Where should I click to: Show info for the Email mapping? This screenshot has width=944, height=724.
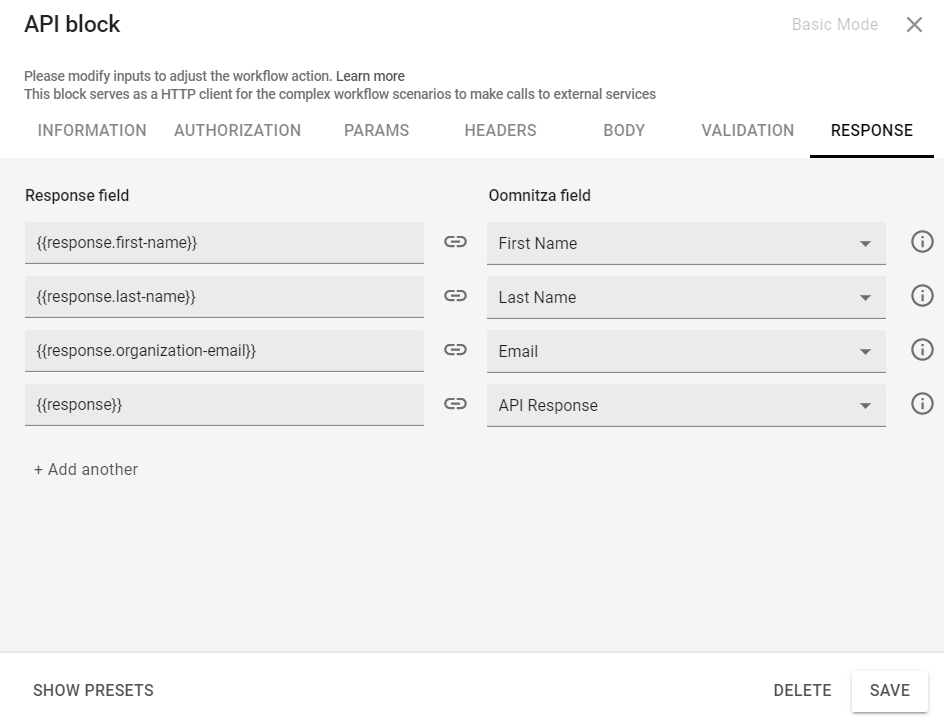point(922,350)
